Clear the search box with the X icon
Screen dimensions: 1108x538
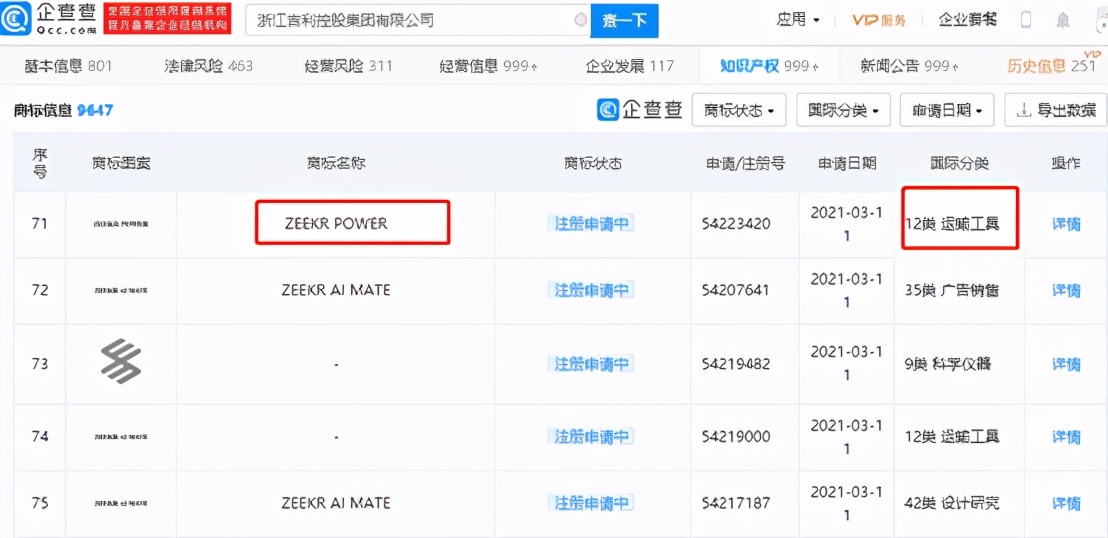tap(581, 20)
